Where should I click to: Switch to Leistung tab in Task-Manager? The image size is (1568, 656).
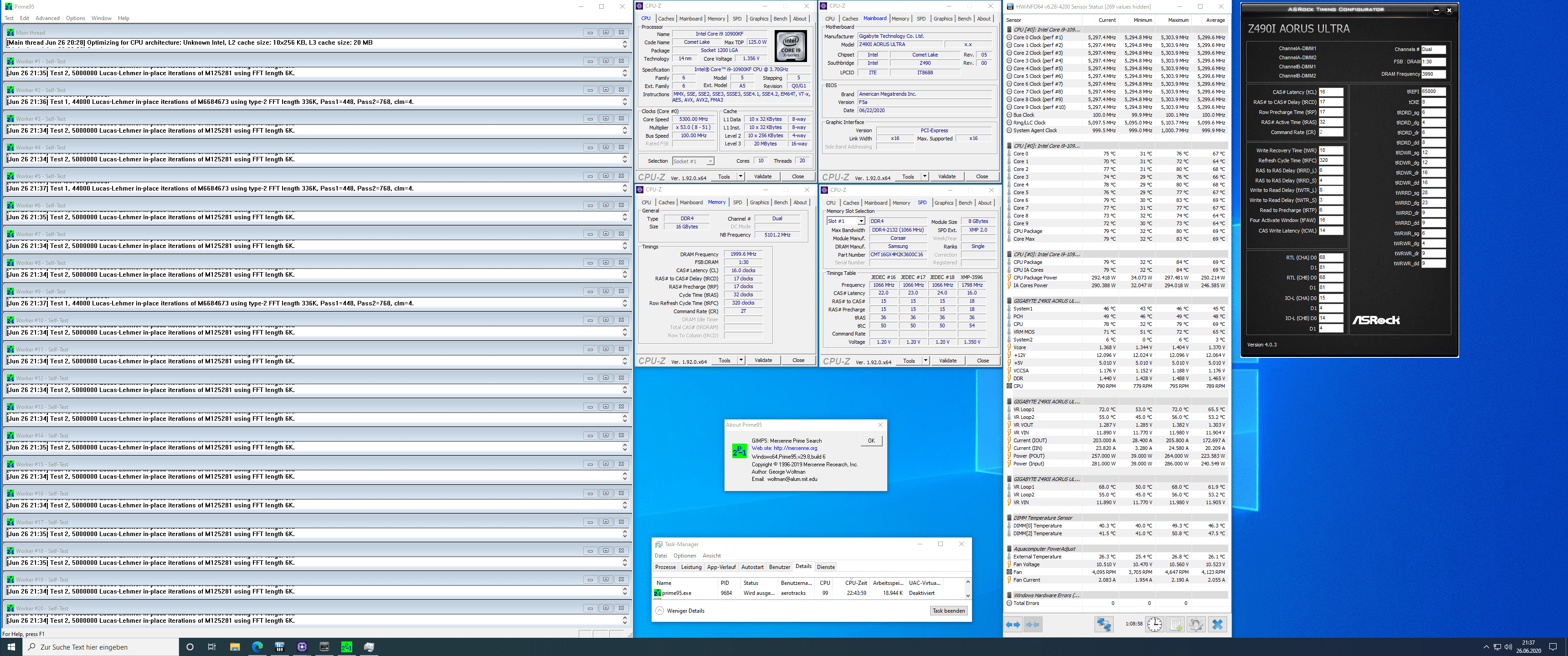(691, 567)
